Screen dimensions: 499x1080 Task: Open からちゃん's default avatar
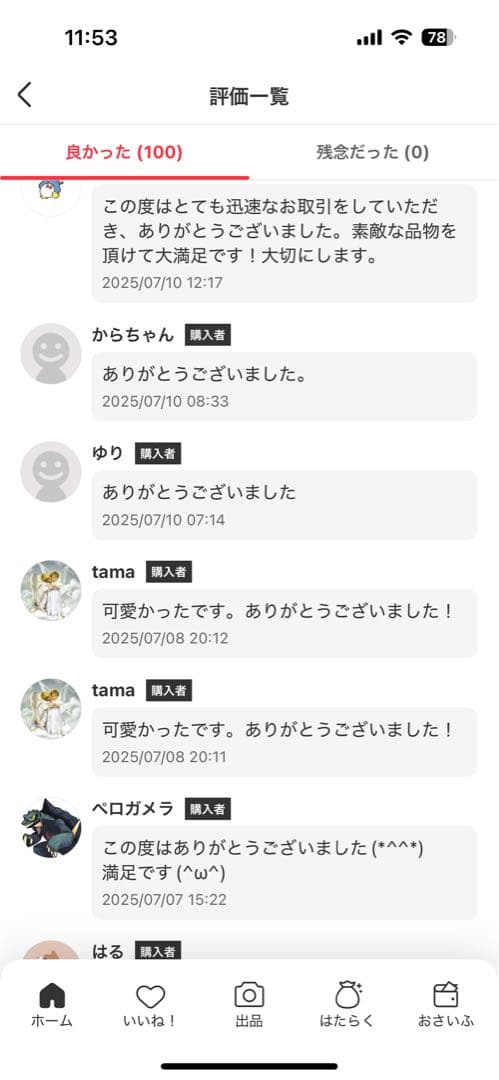pyautogui.click(x=51, y=353)
